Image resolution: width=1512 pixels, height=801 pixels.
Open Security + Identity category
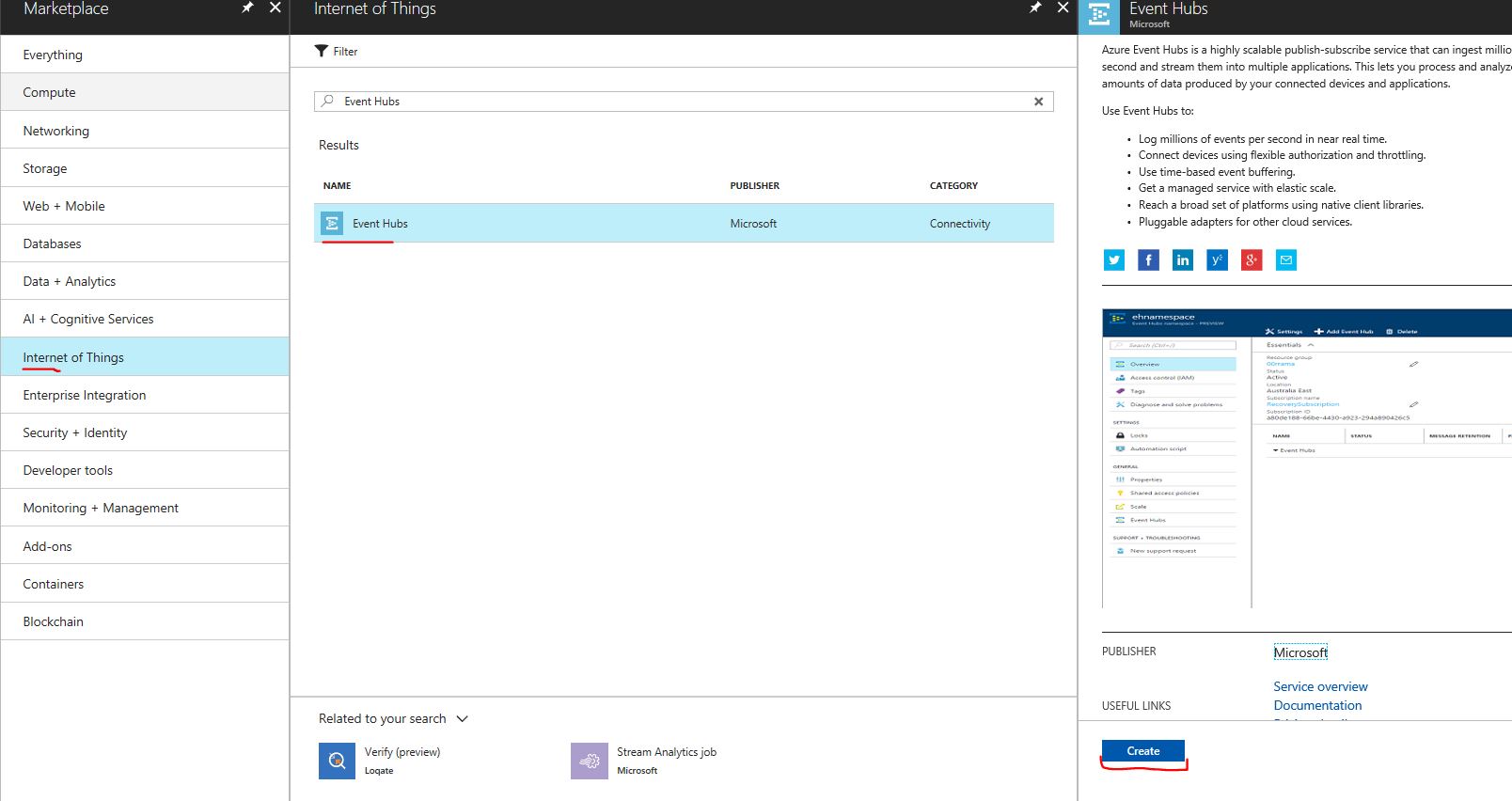145,432
